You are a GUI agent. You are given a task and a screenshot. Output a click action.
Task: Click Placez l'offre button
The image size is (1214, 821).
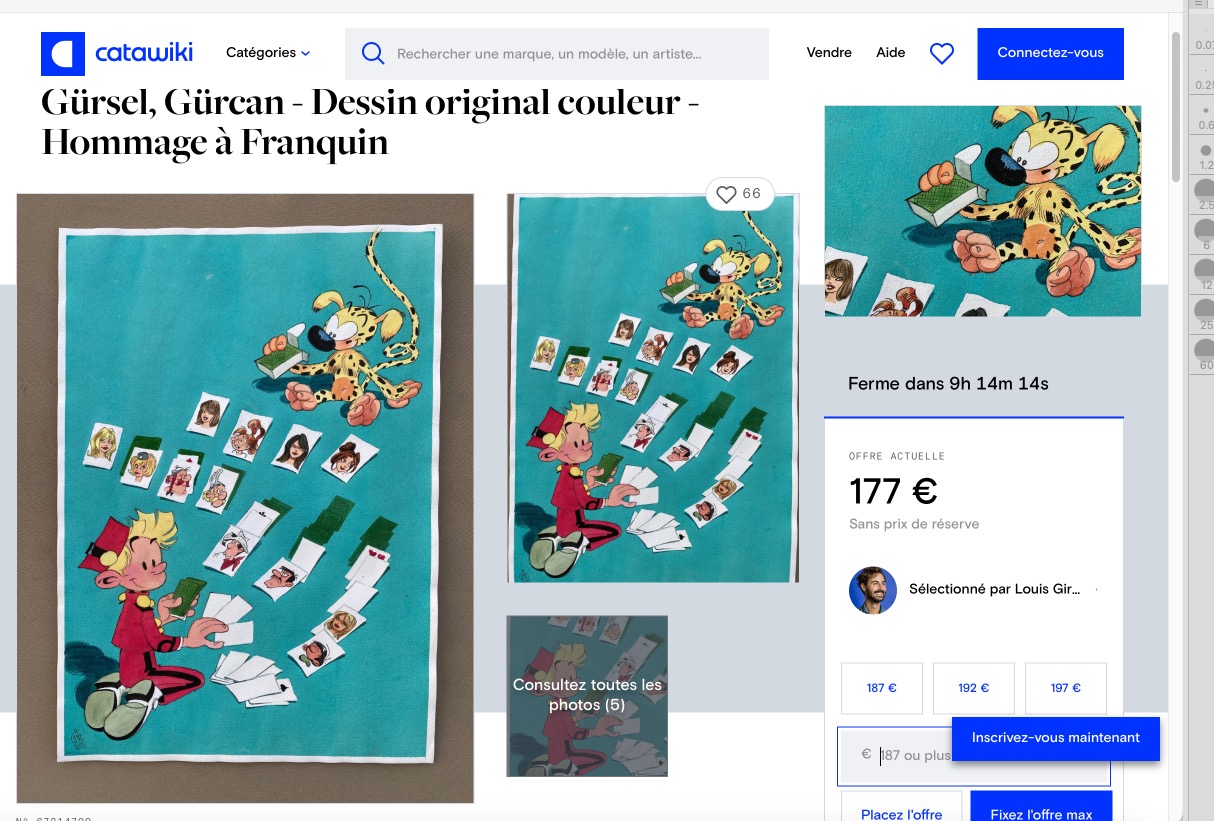[901, 808]
